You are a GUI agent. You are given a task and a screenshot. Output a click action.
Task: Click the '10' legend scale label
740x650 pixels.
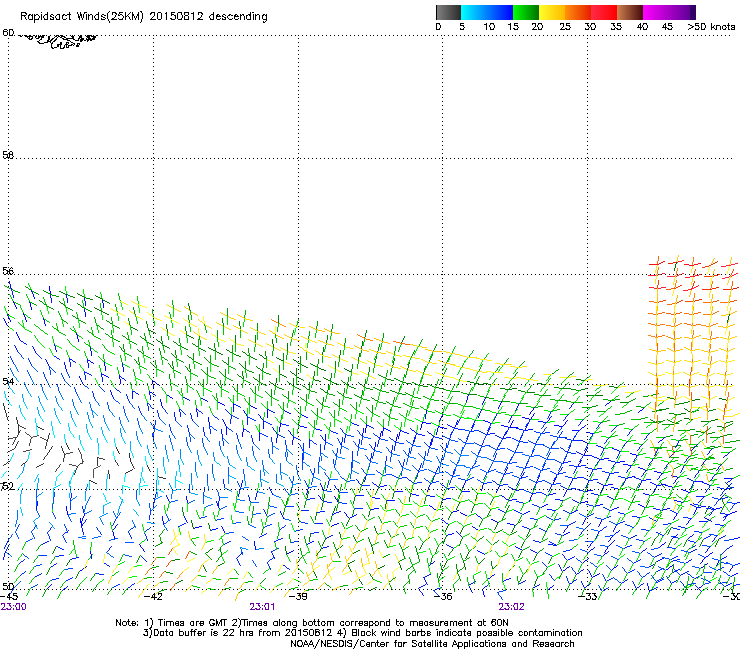click(x=489, y=27)
